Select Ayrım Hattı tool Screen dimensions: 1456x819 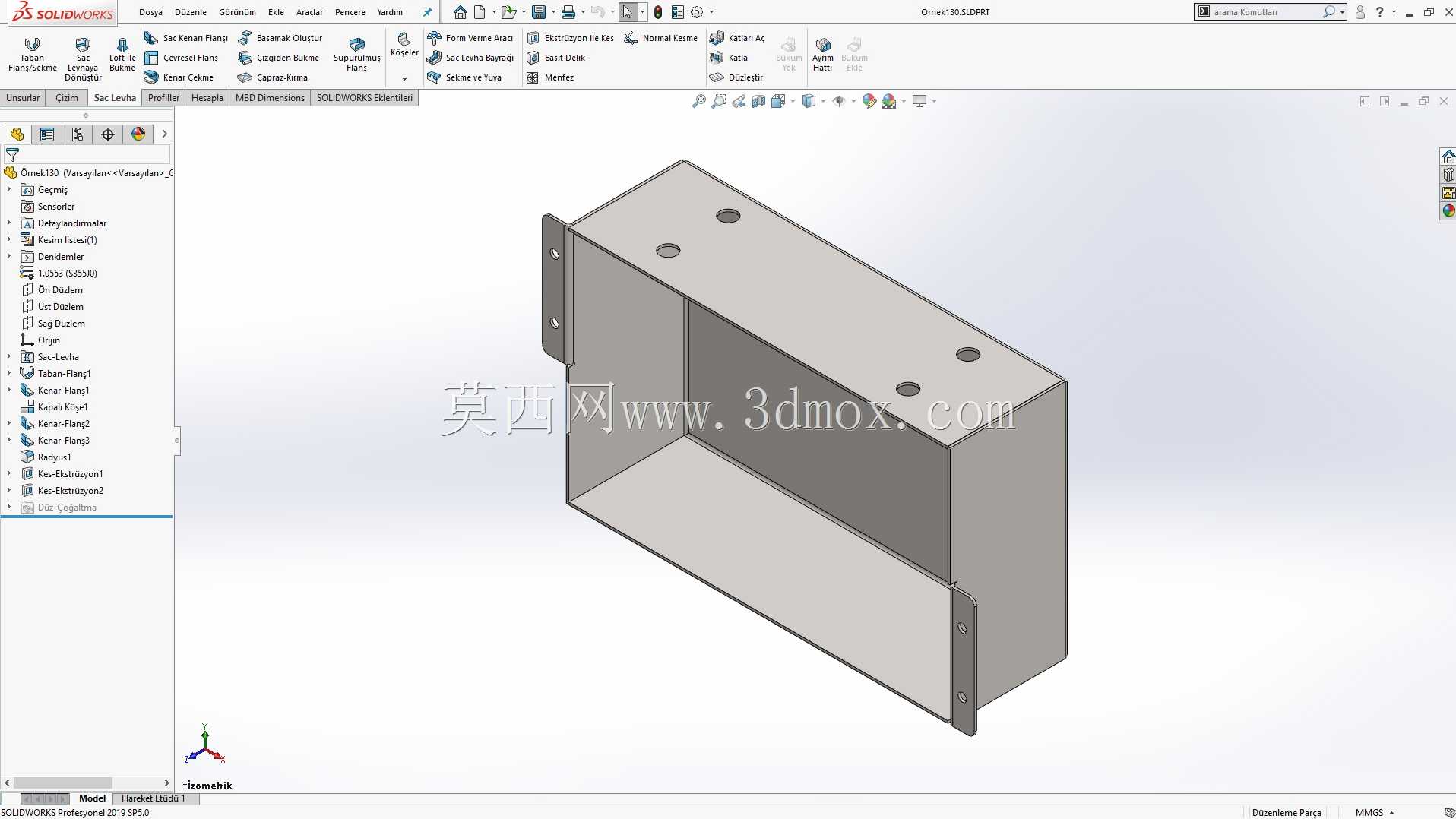click(823, 54)
